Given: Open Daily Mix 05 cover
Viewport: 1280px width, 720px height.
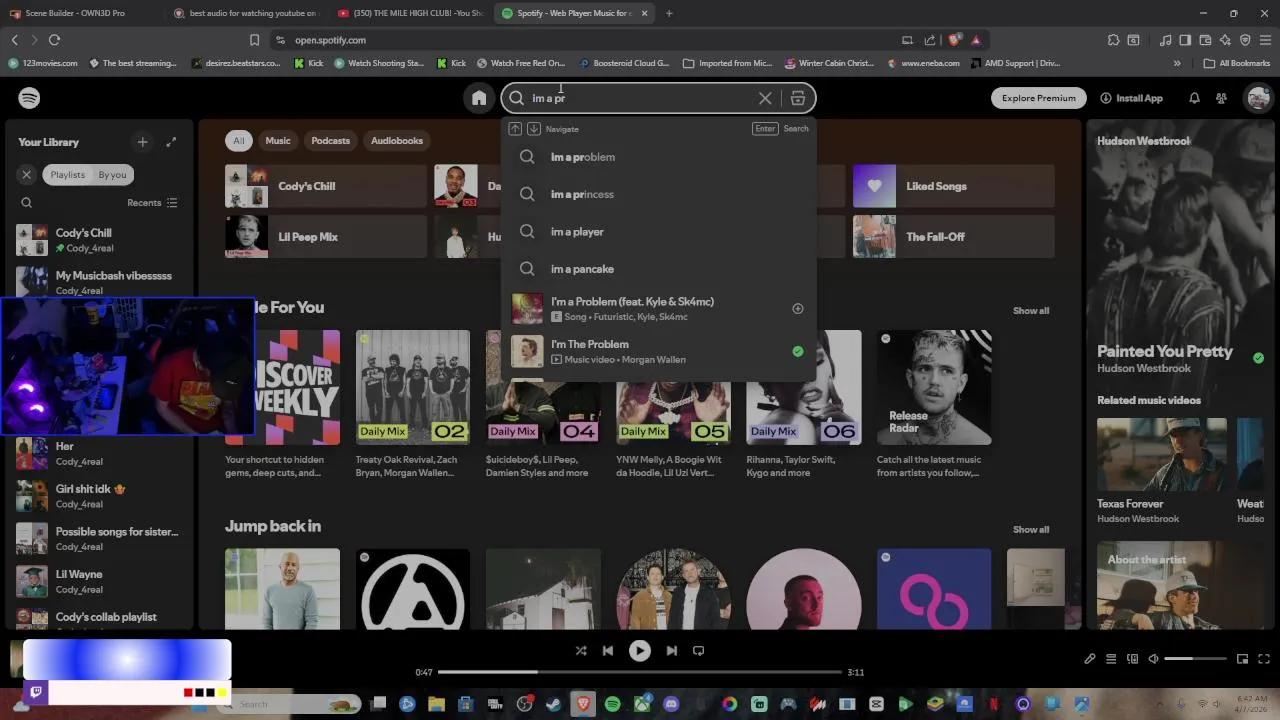Looking at the screenshot, I should [673, 413].
